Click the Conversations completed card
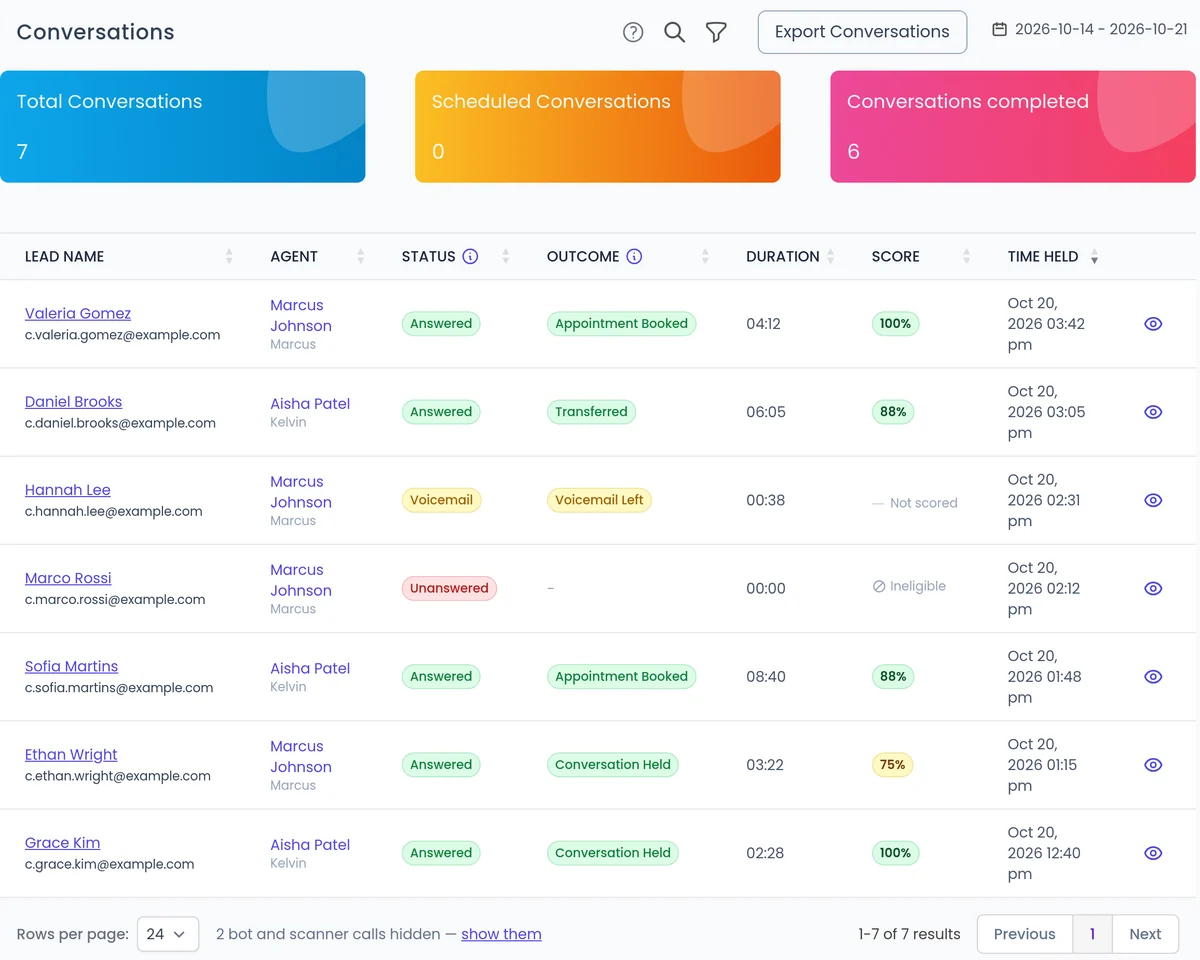1200x960 pixels. [x=1013, y=127]
